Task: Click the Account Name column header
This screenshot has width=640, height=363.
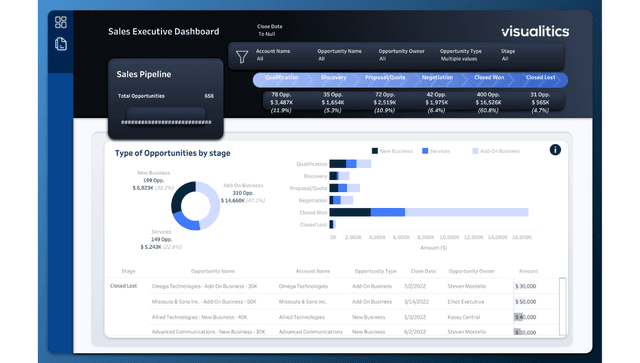Action: 313,271
